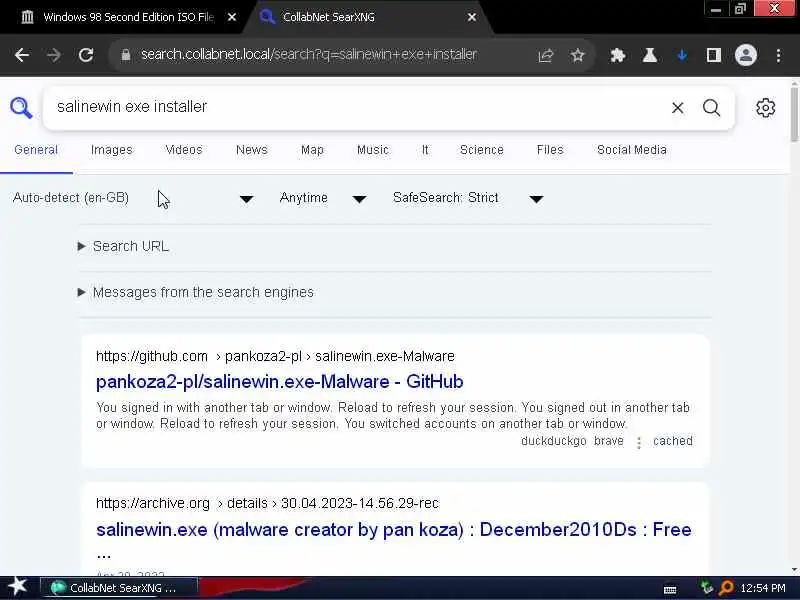
Task: Click the brave engine label
Action: click(609, 441)
